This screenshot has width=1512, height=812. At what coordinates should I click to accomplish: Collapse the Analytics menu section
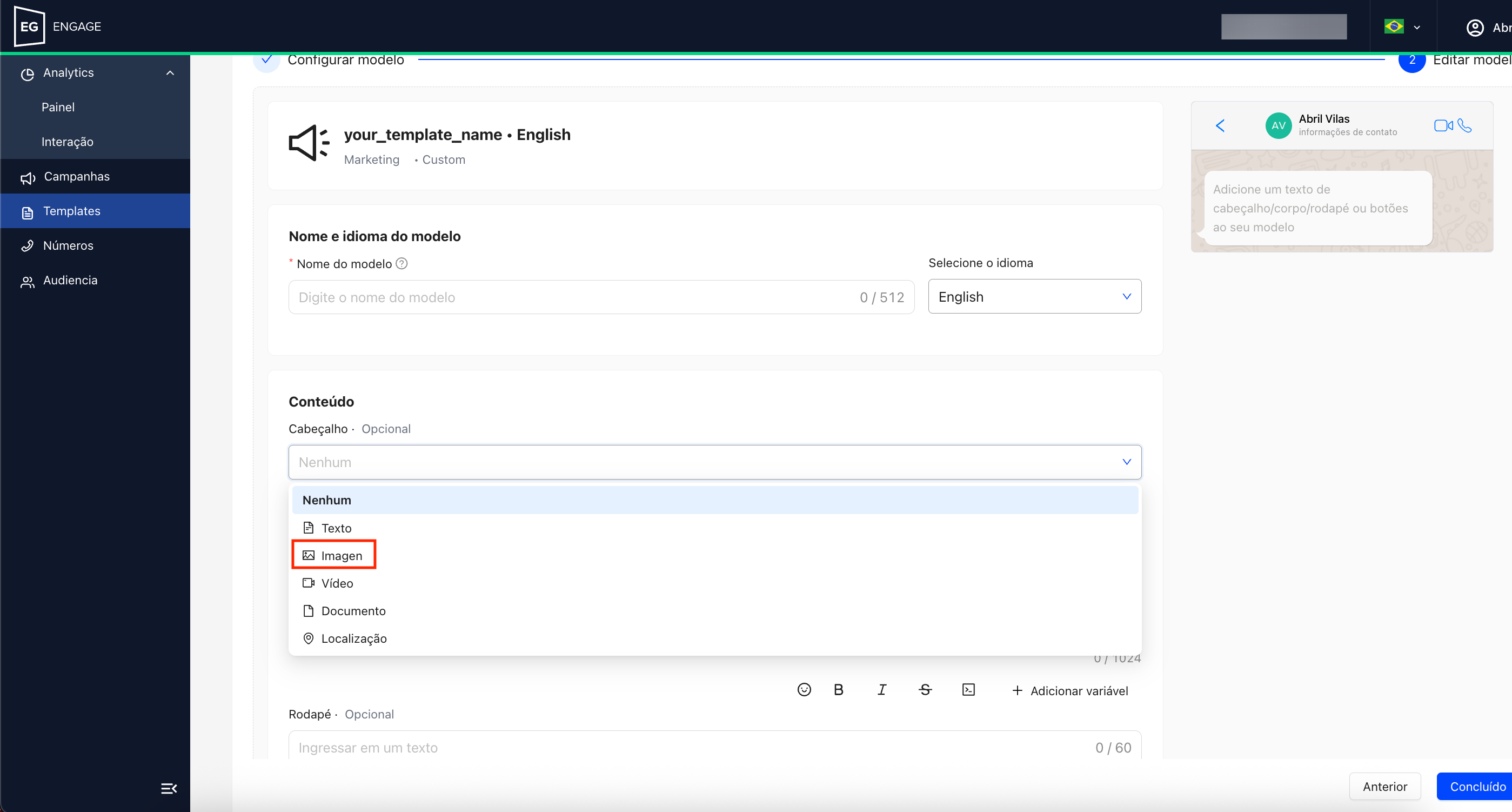pos(170,73)
